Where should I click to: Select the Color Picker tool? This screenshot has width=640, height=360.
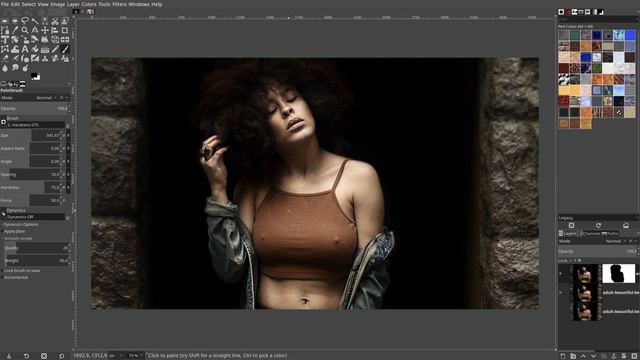click(15, 30)
